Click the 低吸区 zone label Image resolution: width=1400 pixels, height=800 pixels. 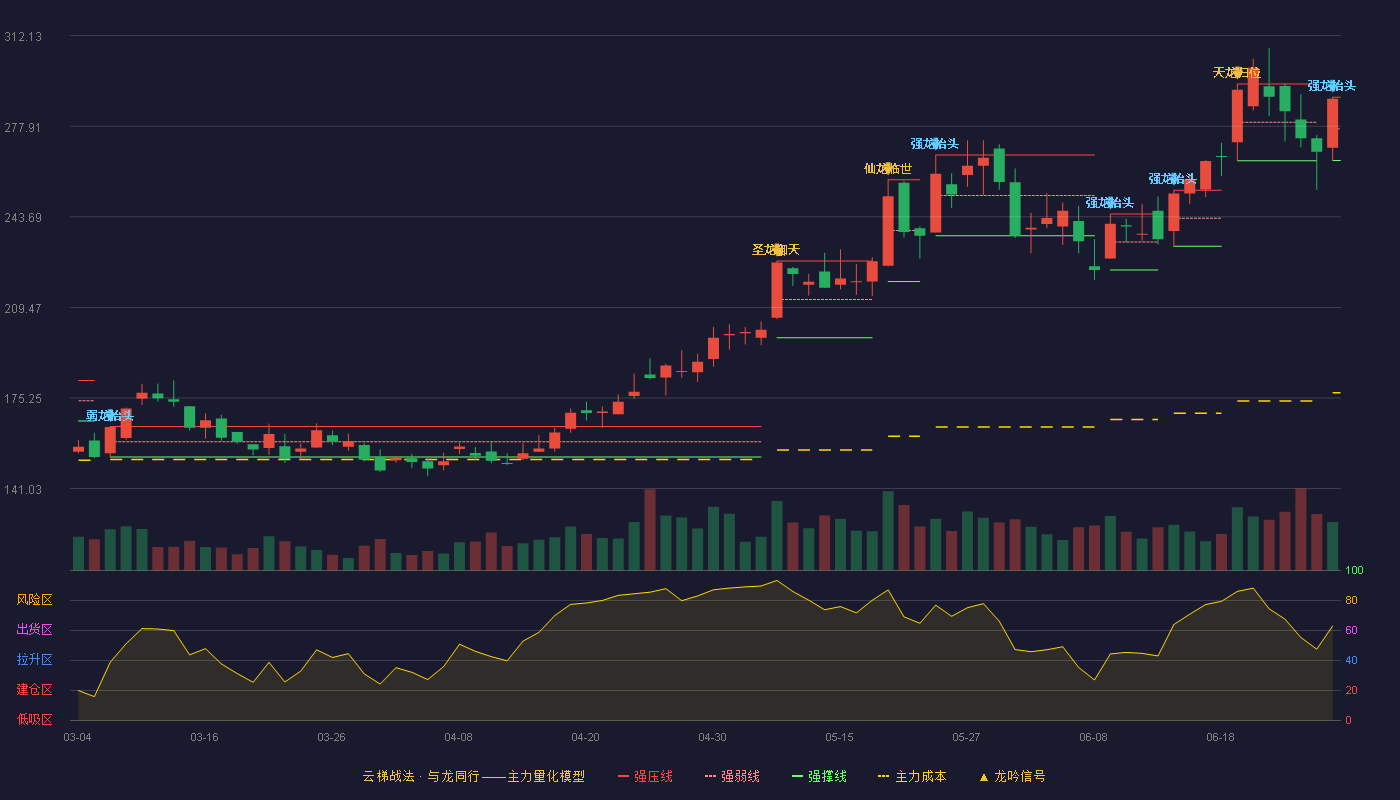[35, 720]
